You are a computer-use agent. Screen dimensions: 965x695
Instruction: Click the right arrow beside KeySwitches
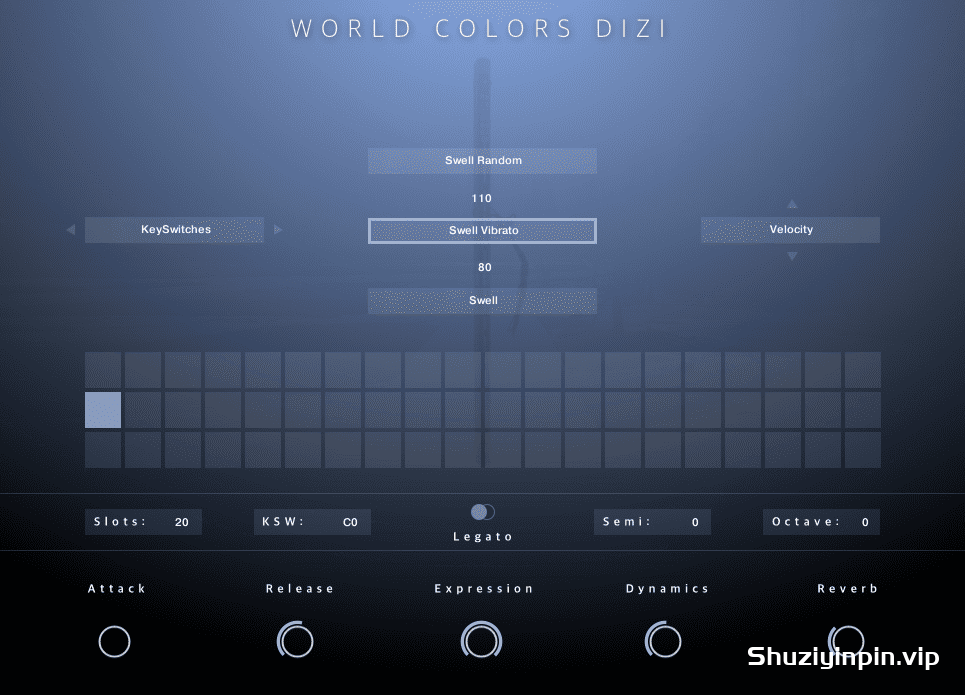(278, 230)
